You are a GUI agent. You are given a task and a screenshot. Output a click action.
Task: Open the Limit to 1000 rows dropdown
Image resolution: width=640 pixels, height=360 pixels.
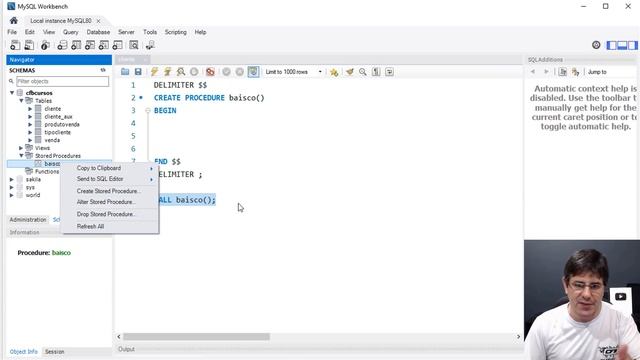(x=293, y=72)
